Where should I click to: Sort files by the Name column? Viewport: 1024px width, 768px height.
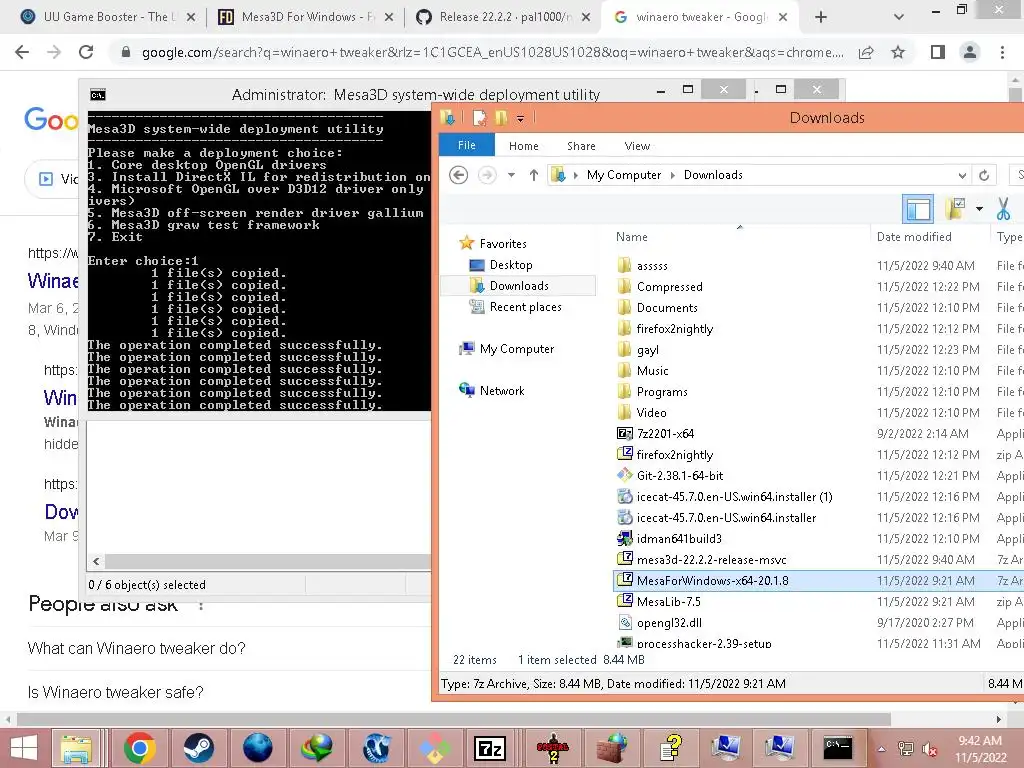(632, 237)
